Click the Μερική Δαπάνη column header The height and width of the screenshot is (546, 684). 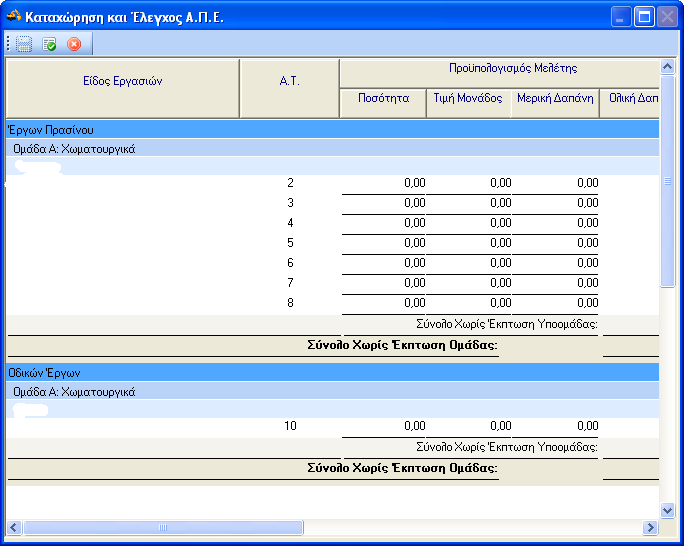[555, 103]
